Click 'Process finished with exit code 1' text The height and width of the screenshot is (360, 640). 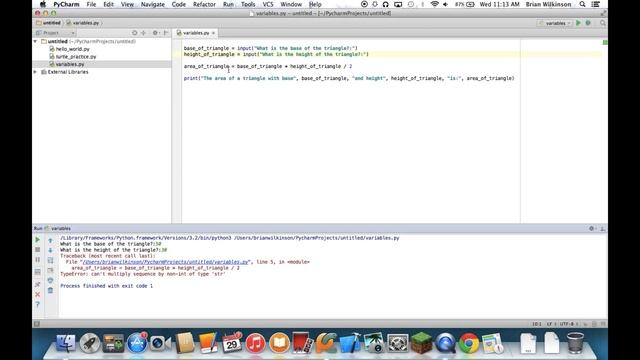click(107, 286)
